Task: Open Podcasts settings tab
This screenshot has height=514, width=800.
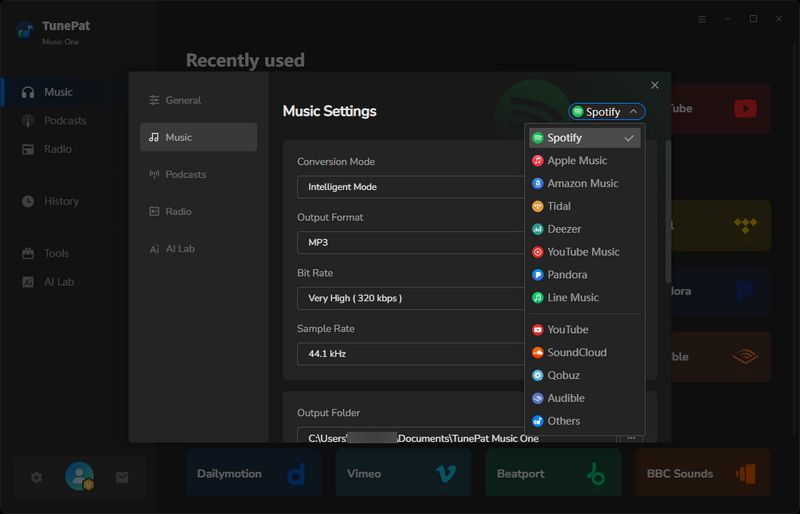Action: 198,175
